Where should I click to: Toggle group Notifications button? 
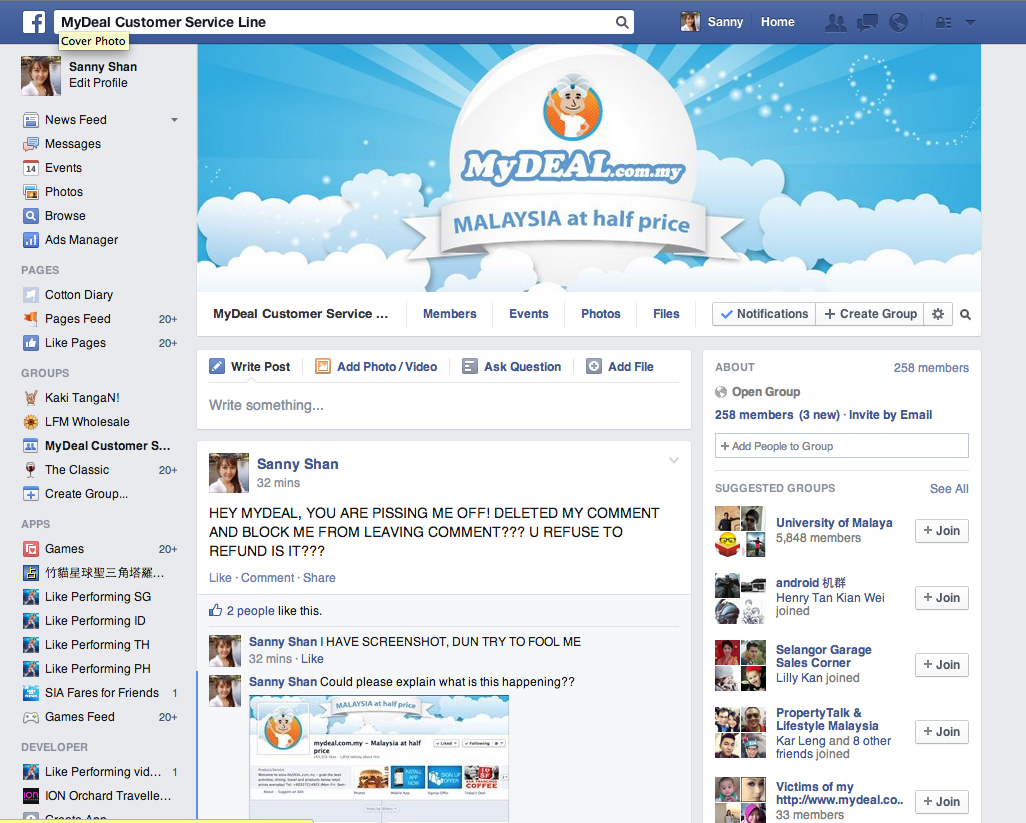point(764,314)
